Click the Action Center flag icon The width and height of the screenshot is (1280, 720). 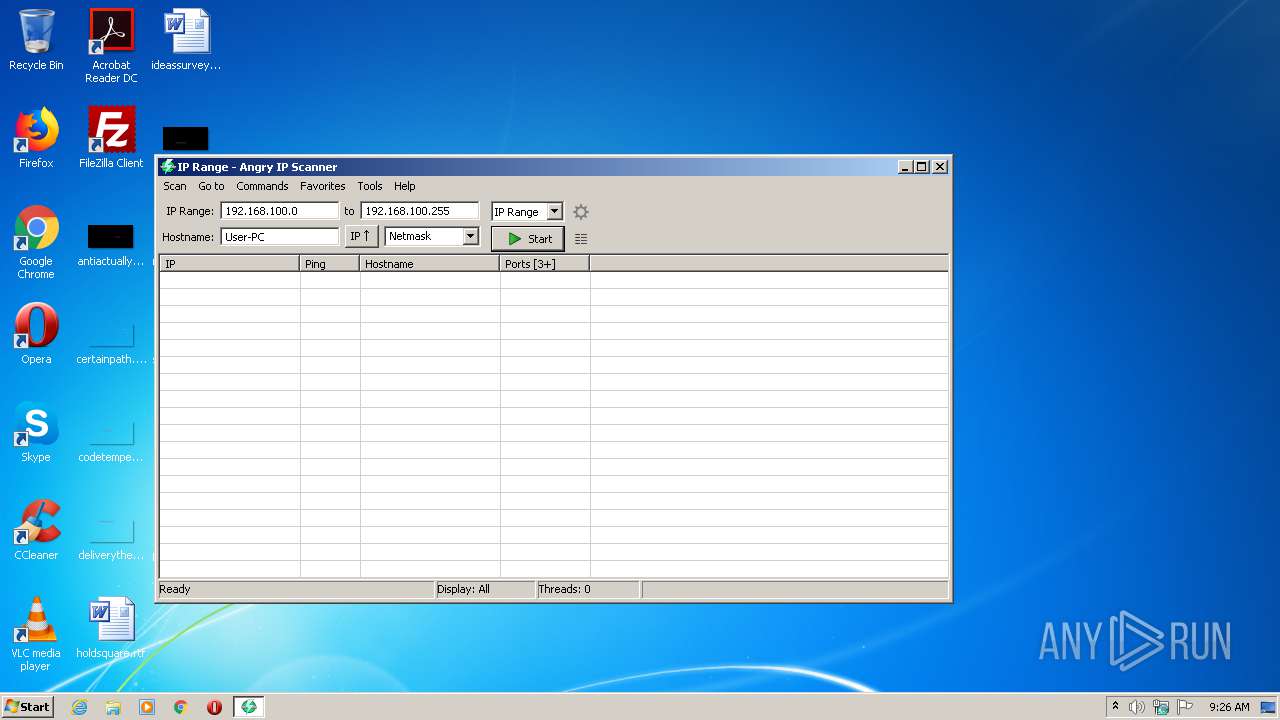1185,707
